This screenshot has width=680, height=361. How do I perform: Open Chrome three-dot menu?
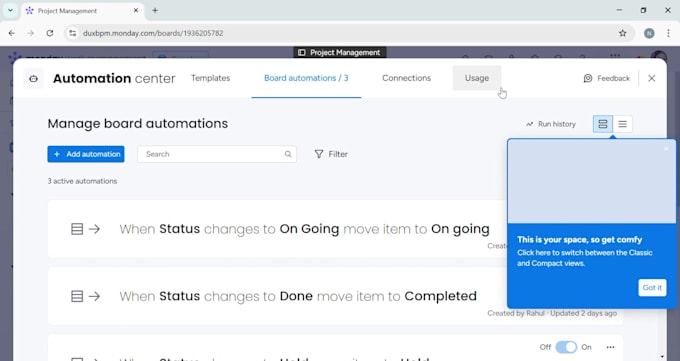coord(668,33)
